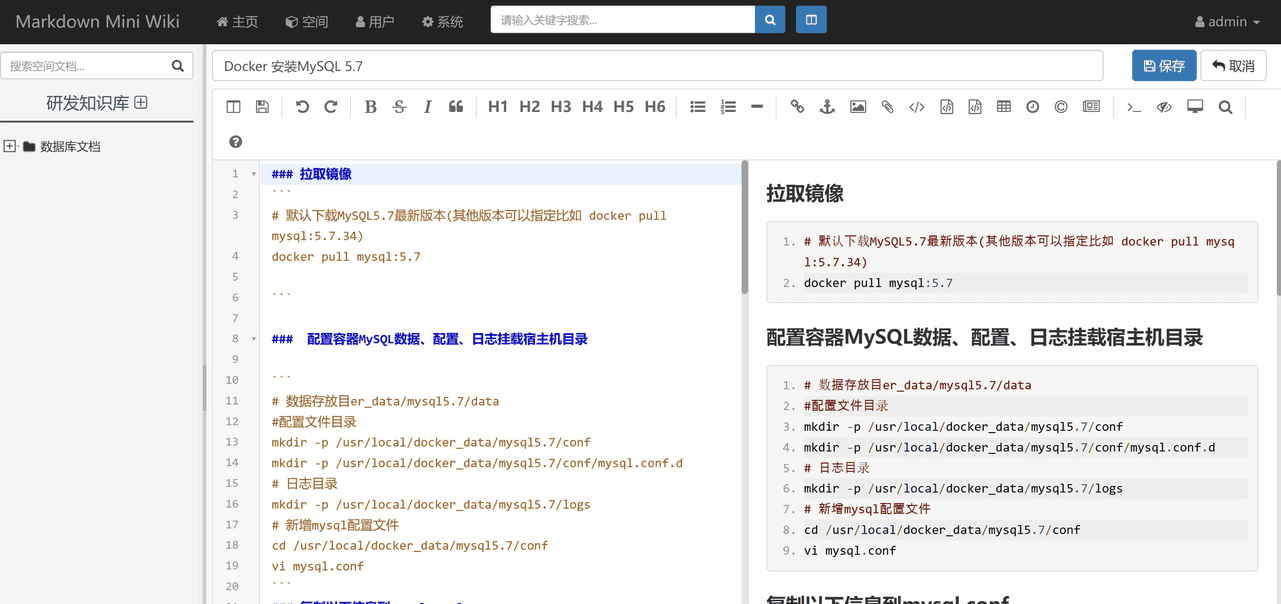Insert an H1 heading

[498, 107]
